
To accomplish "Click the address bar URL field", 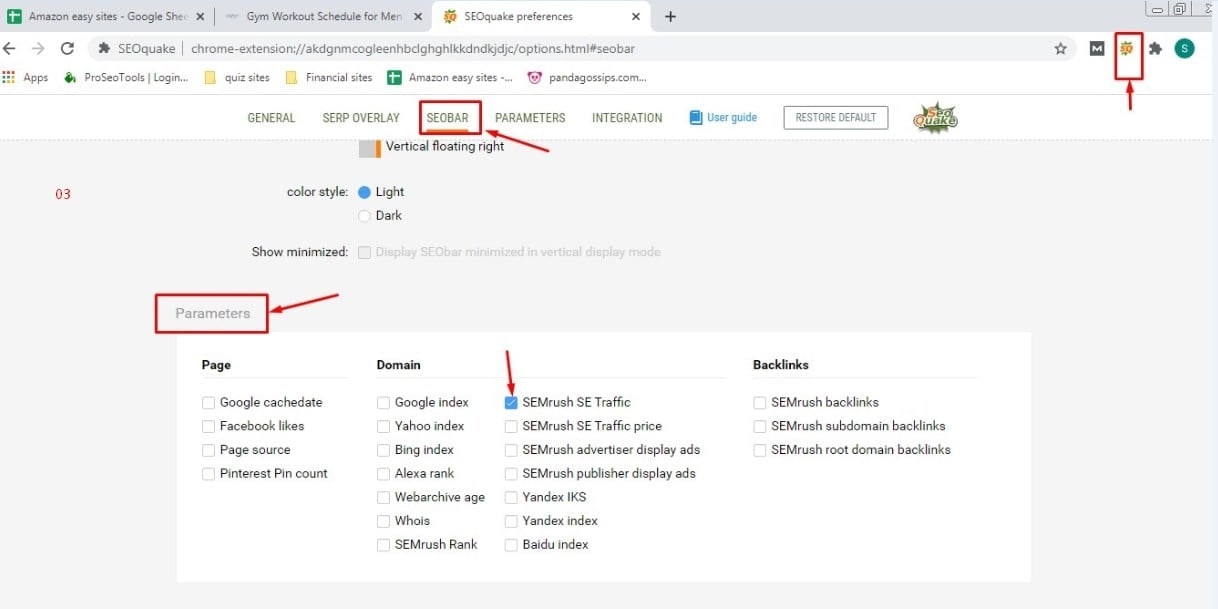I will point(580,48).
